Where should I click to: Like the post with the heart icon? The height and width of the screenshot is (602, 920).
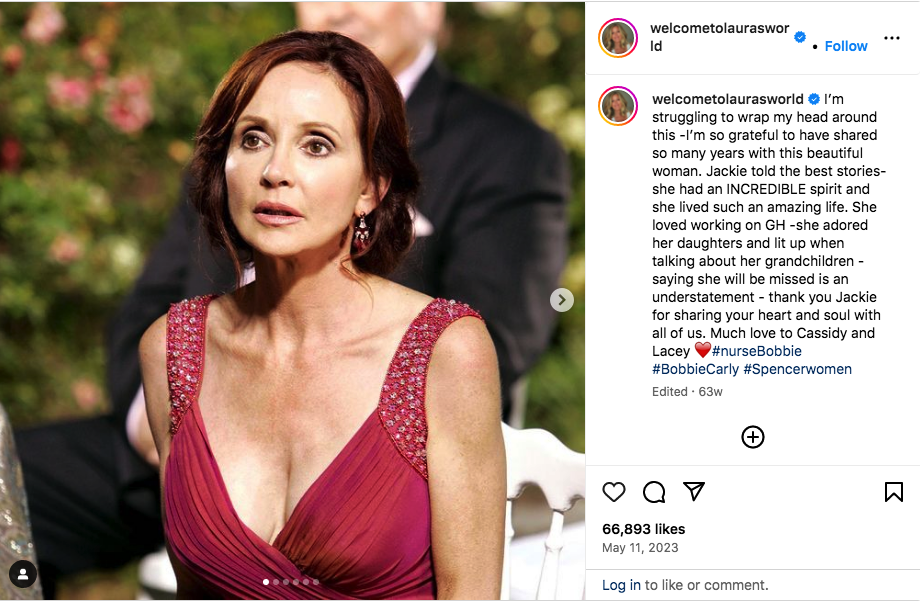[614, 491]
